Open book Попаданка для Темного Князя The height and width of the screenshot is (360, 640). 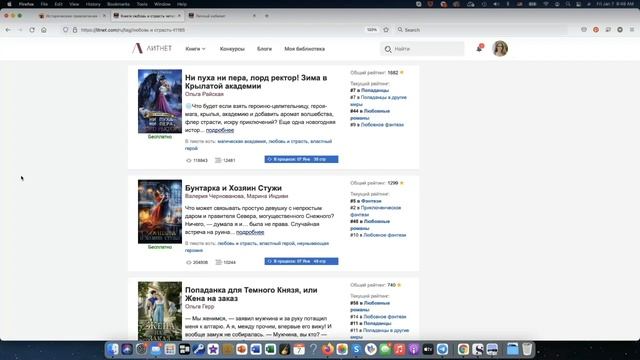tap(251, 294)
